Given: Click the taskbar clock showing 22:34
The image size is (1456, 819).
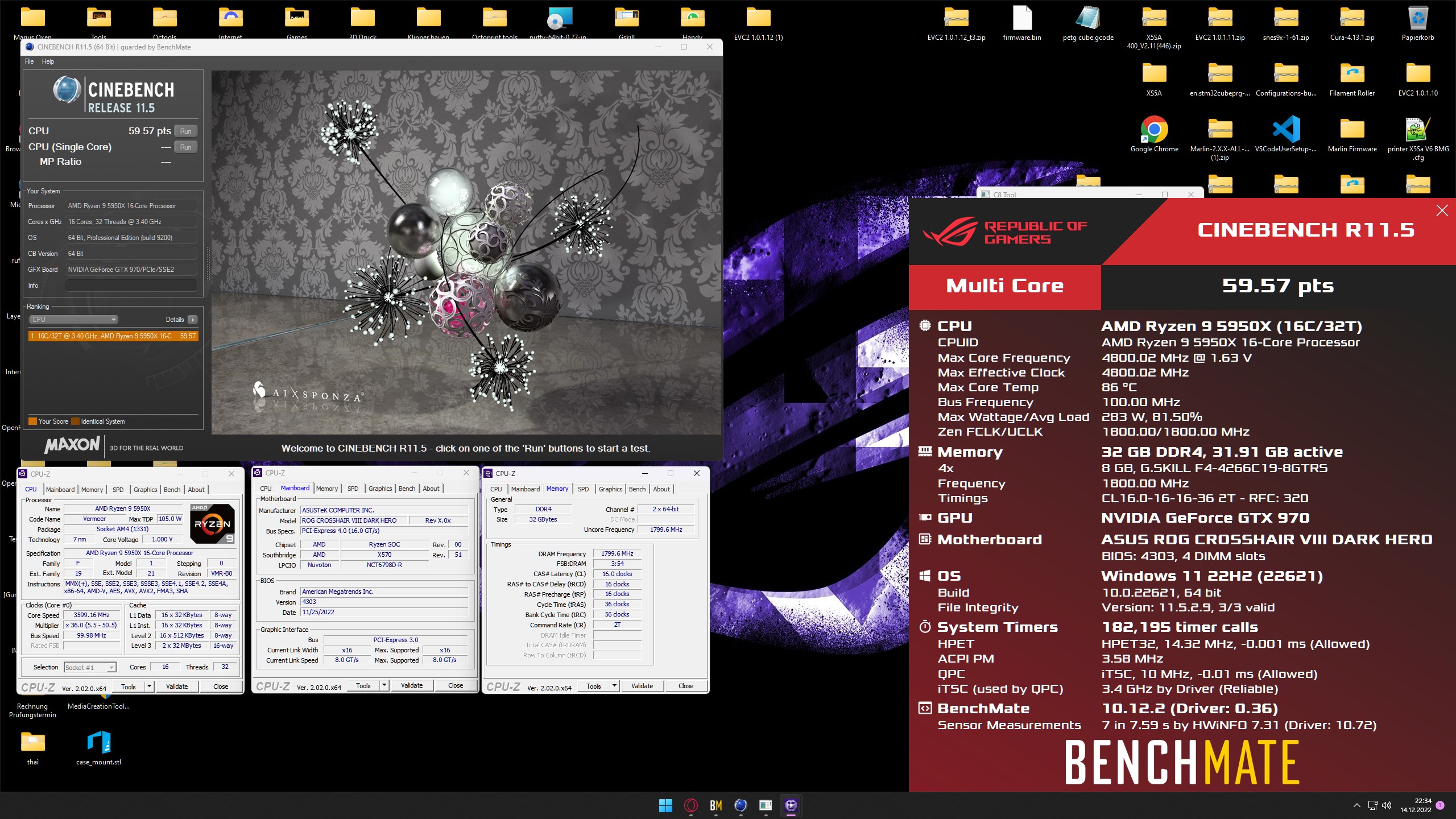Looking at the screenshot, I should (1416, 805).
